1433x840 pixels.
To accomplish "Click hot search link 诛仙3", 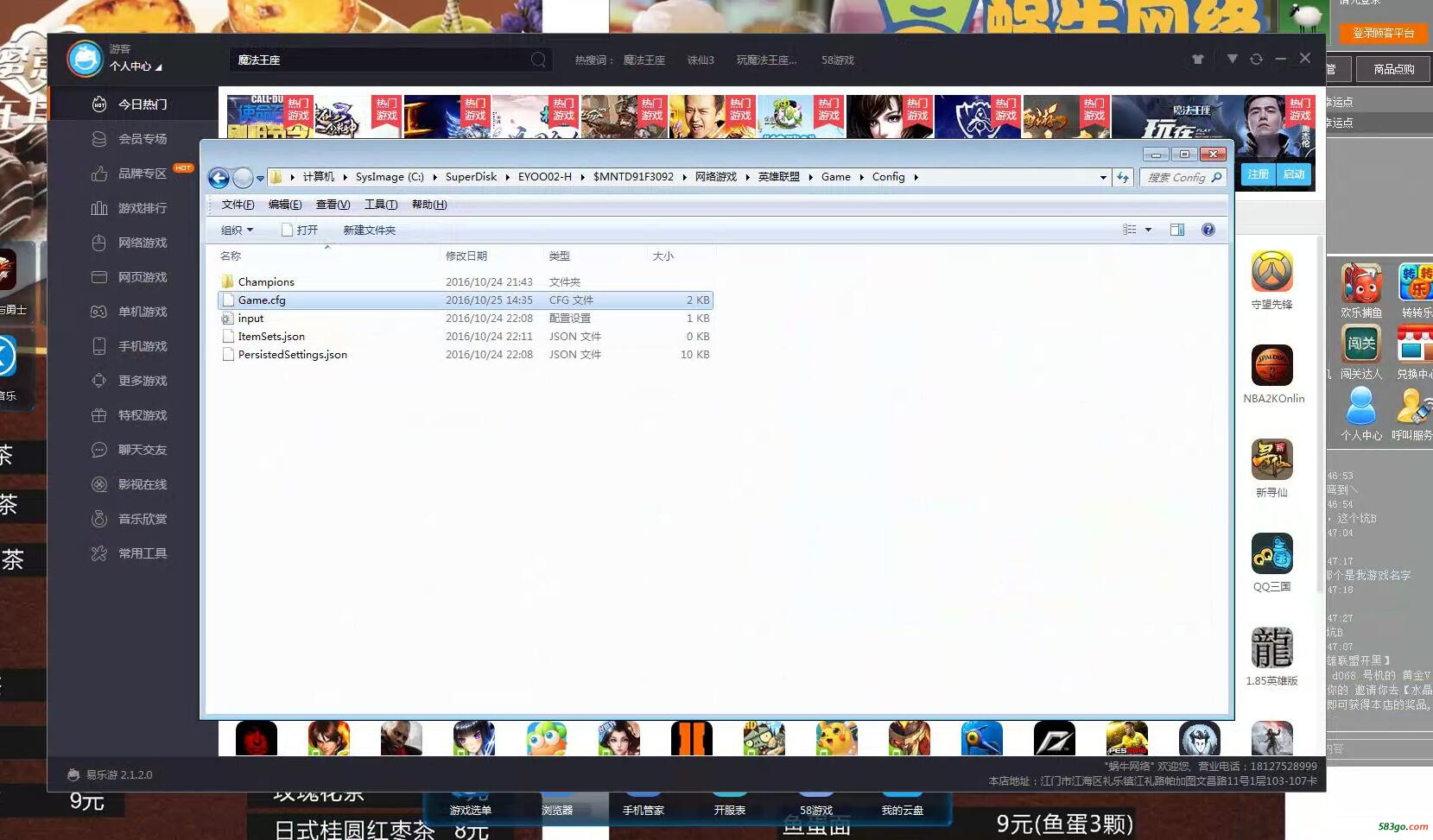I will (x=701, y=60).
